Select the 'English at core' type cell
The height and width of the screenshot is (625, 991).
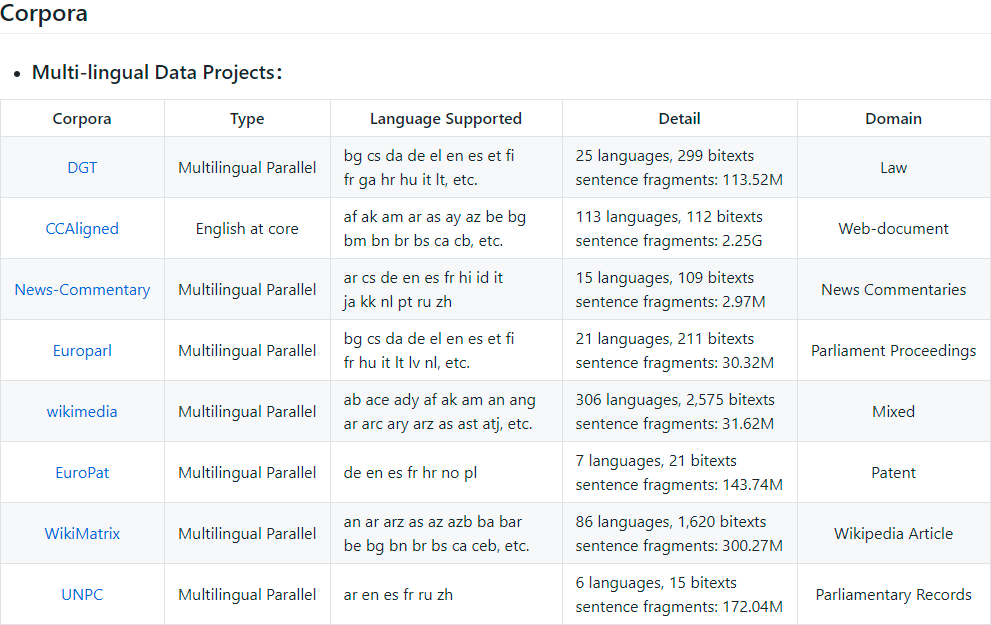[x=247, y=229]
